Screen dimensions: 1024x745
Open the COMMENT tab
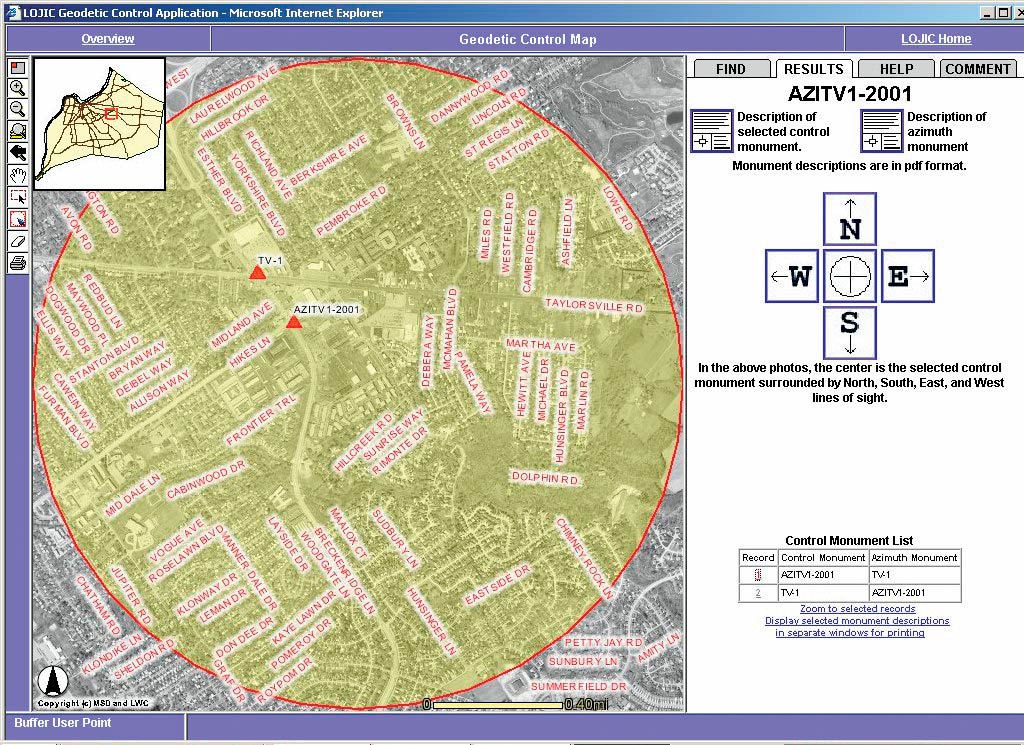click(978, 69)
